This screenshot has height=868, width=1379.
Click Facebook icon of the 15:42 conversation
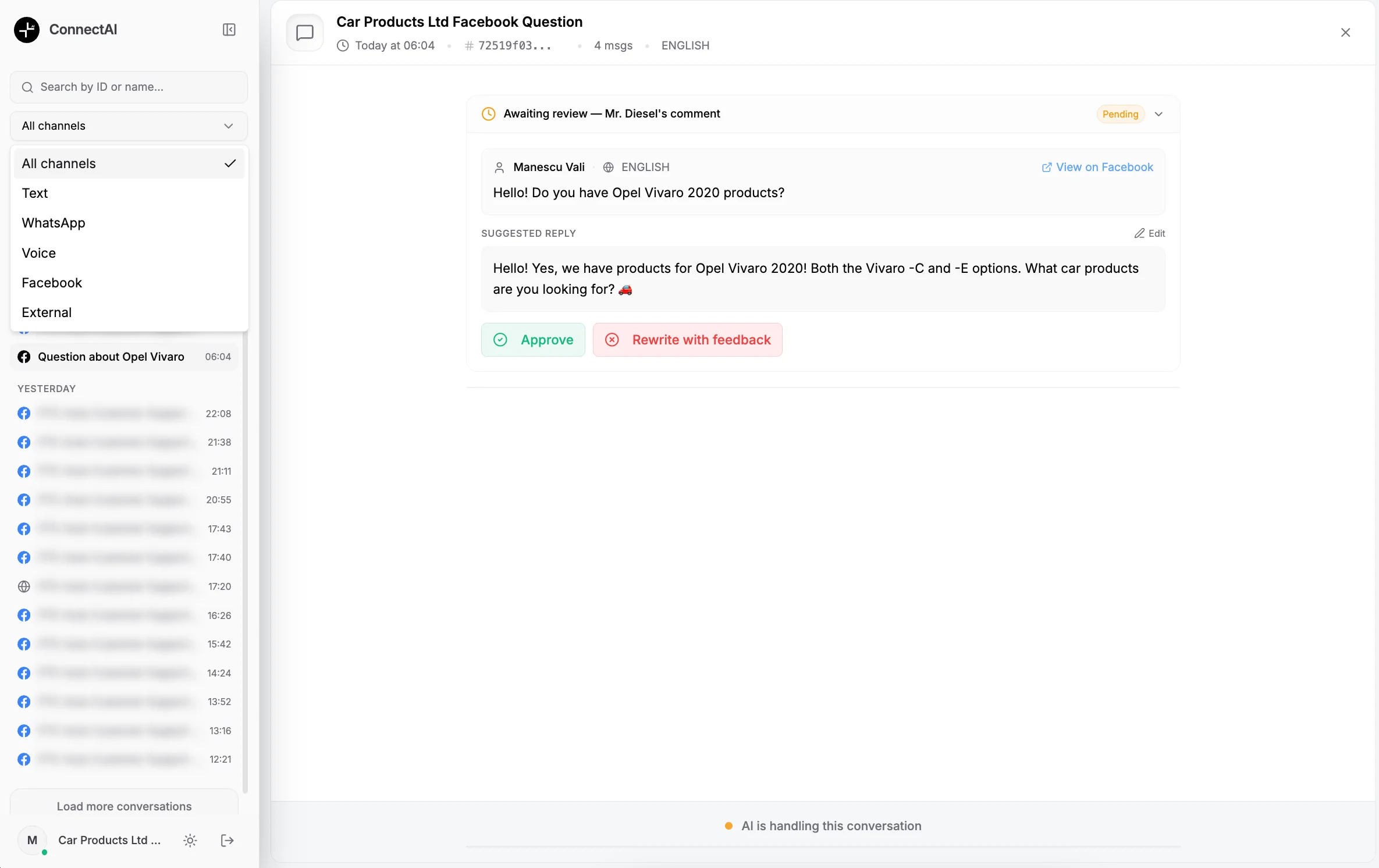24,644
